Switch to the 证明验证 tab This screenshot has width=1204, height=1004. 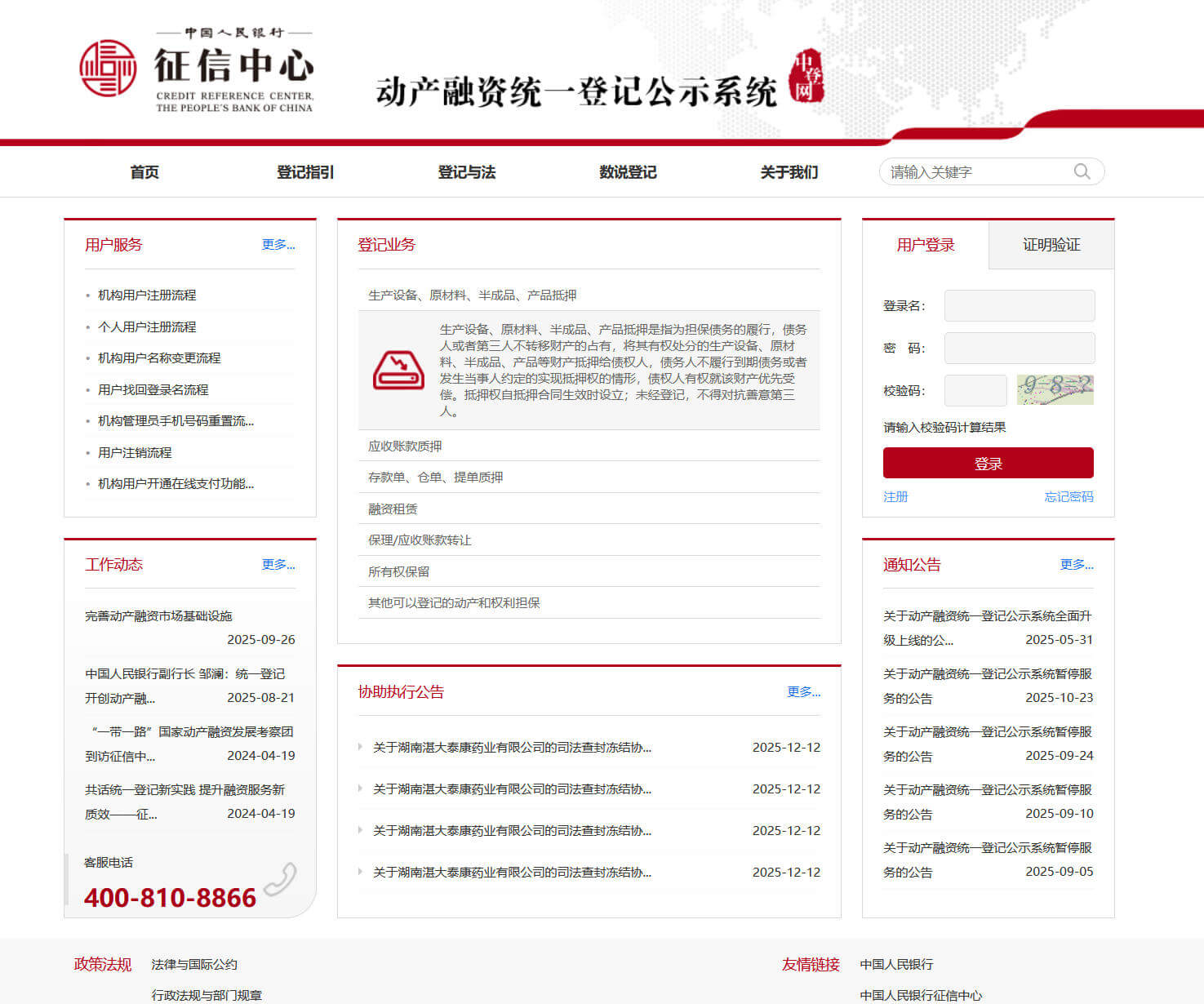1051,244
